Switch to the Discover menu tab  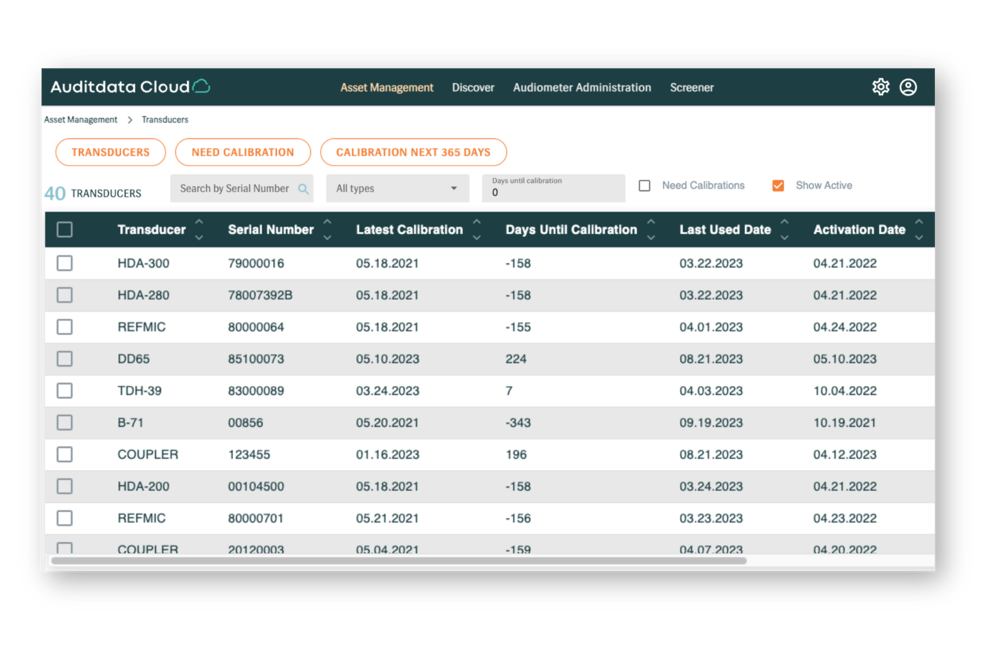pyautogui.click(x=473, y=88)
